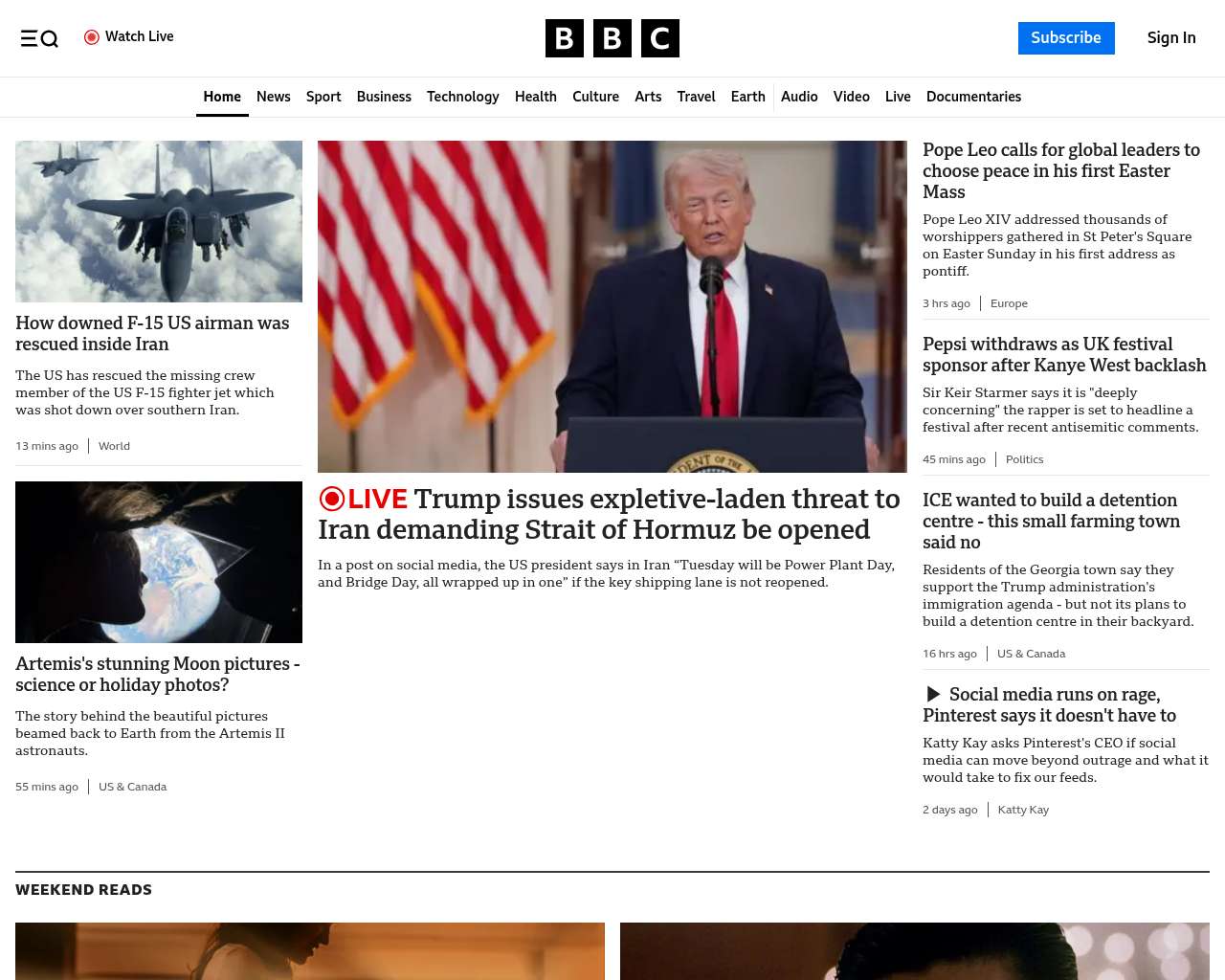
Task: Open the F-15 fighter jet thumbnail
Action: point(159,221)
